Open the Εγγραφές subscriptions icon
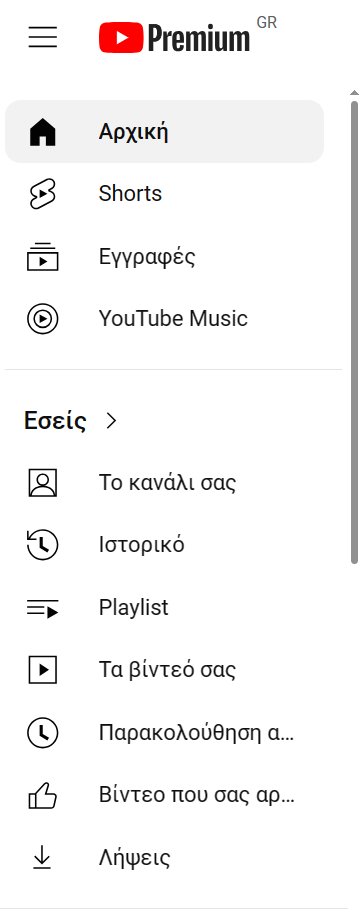This screenshot has height=918, width=362. [x=43, y=256]
